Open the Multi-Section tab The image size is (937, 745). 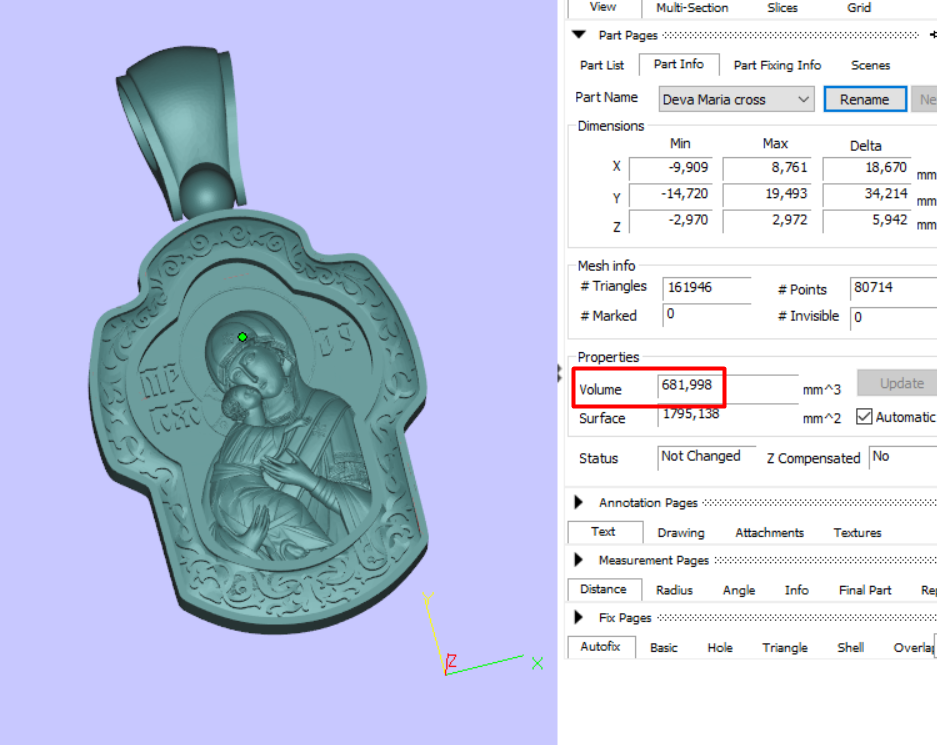coord(692,8)
